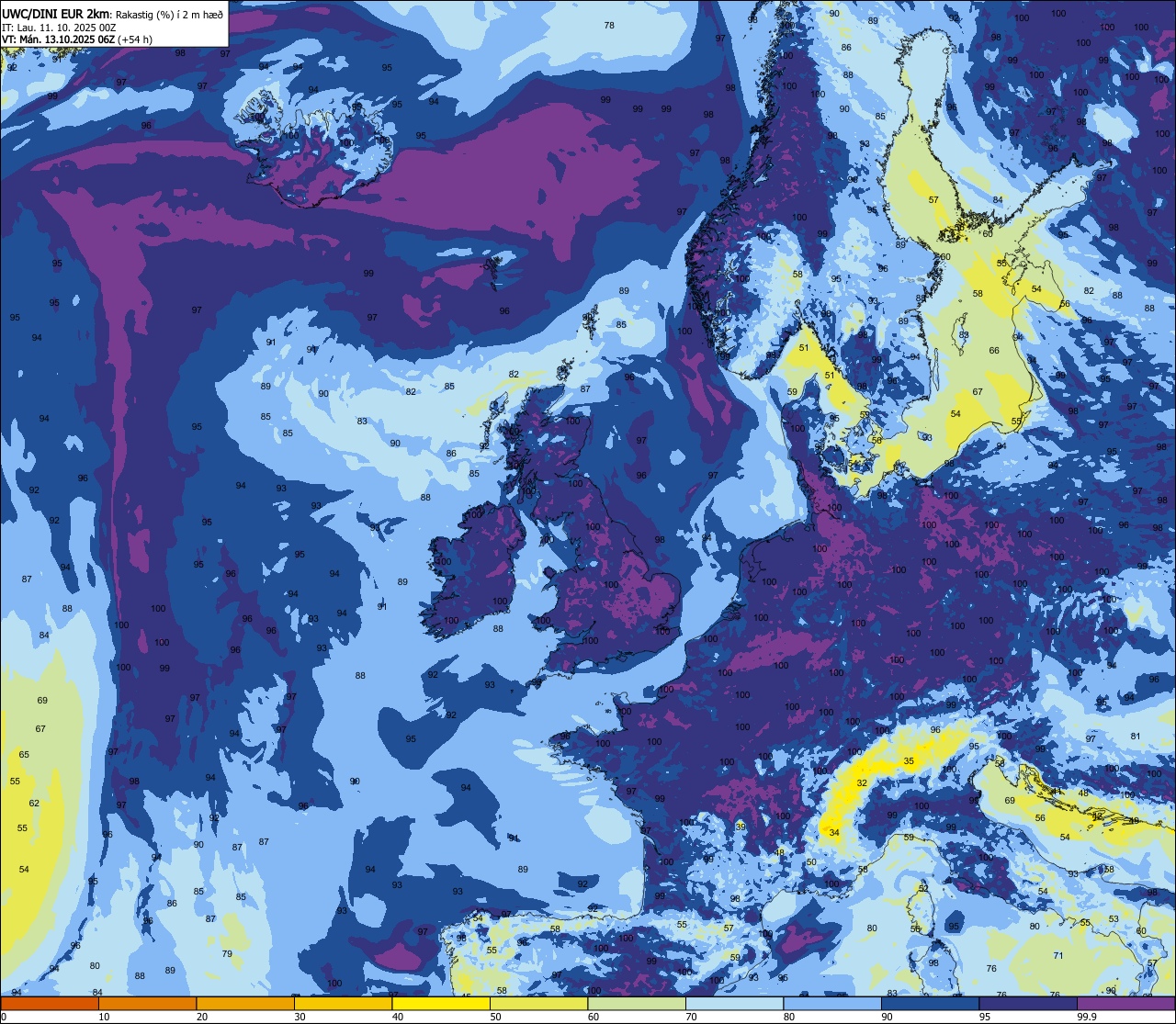Click the 95–99.9% navy legend swatch

coord(1028,1004)
